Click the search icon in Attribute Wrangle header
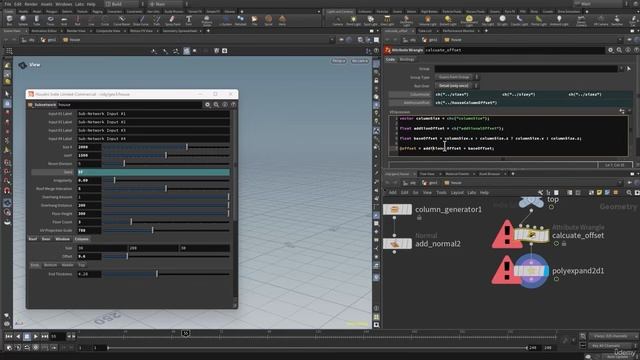Image resolution: width=640 pixels, height=360 pixels. pyautogui.click(x=619, y=50)
